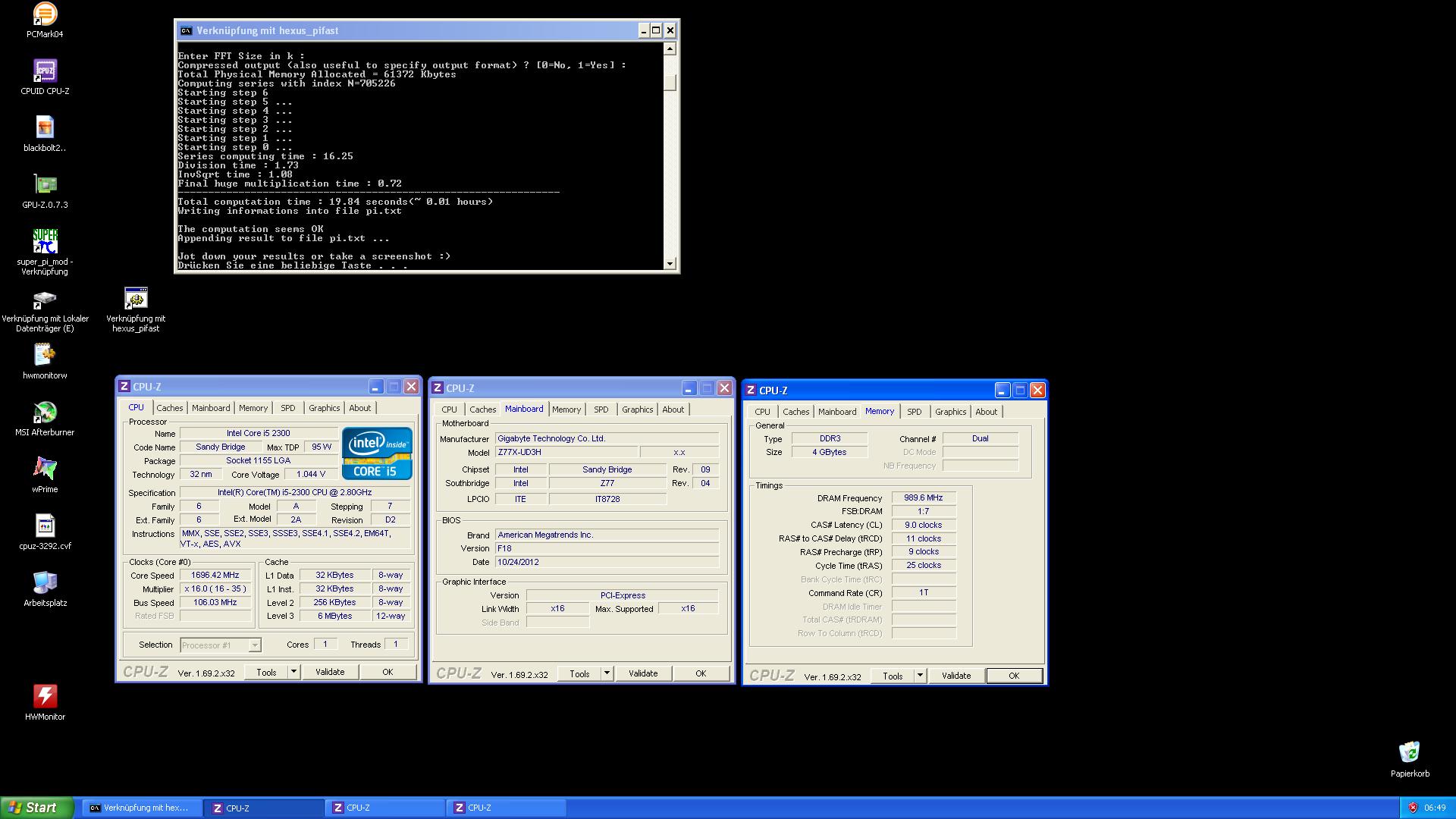Click Tools button in the CPU window
The image size is (1456, 819).
coord(266,672)
